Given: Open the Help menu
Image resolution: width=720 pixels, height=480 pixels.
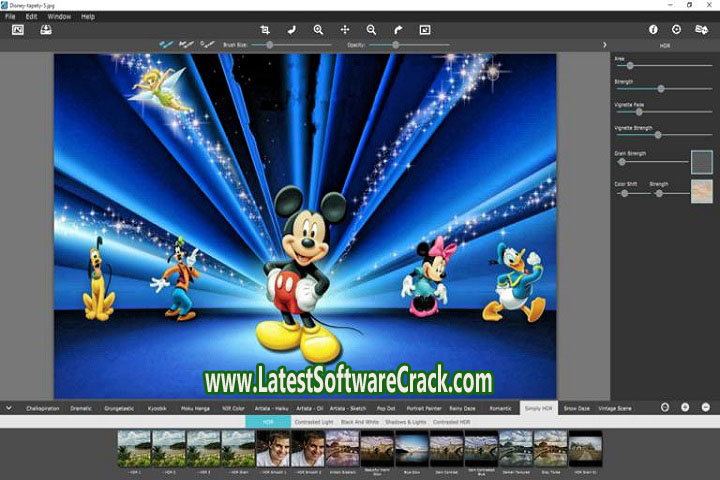Looking at the screenshot, I should click(88, 17).
